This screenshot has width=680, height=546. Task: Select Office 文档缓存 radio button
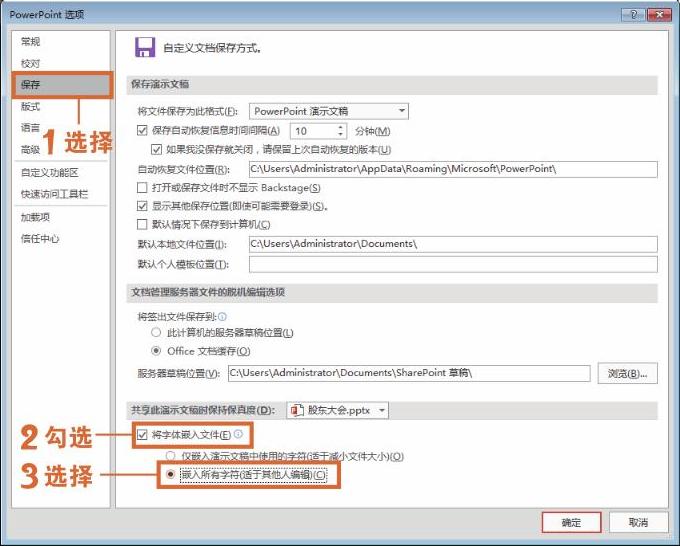(156, 350)
